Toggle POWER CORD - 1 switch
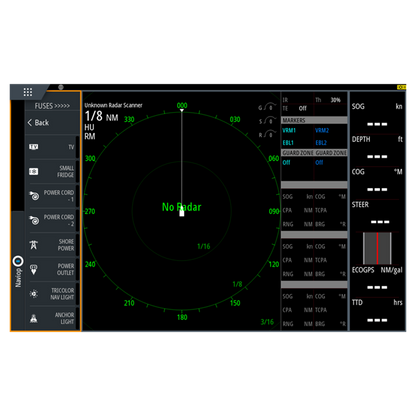 click(77, 196)
